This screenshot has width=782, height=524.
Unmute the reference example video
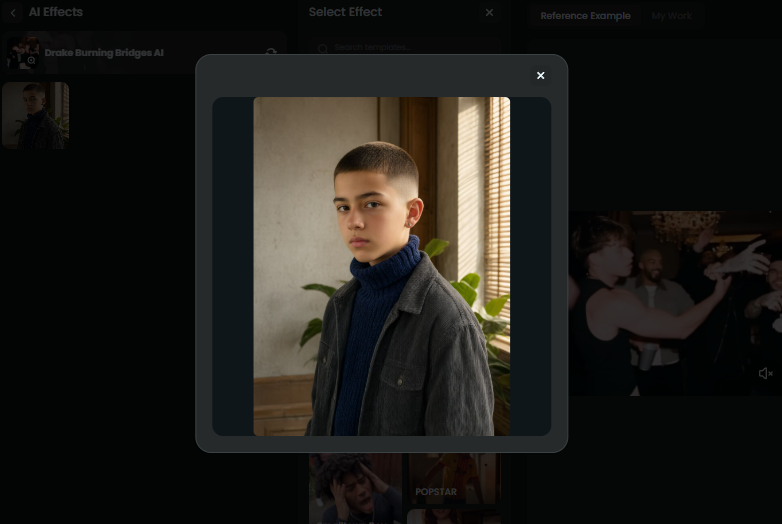765,373
